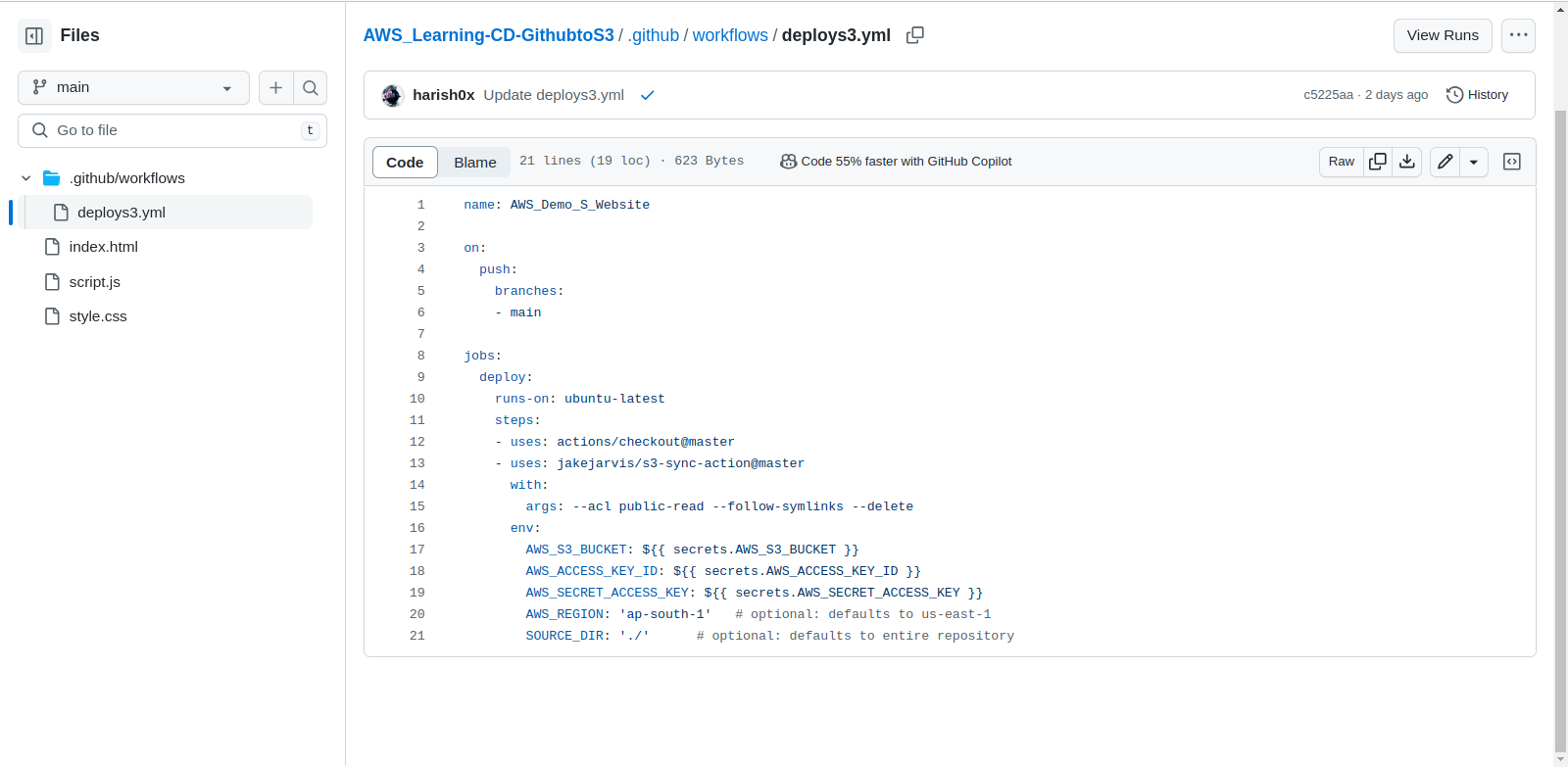
Task: Collapse the .github/workflows folder chevron
Action: tap(26, 178)
